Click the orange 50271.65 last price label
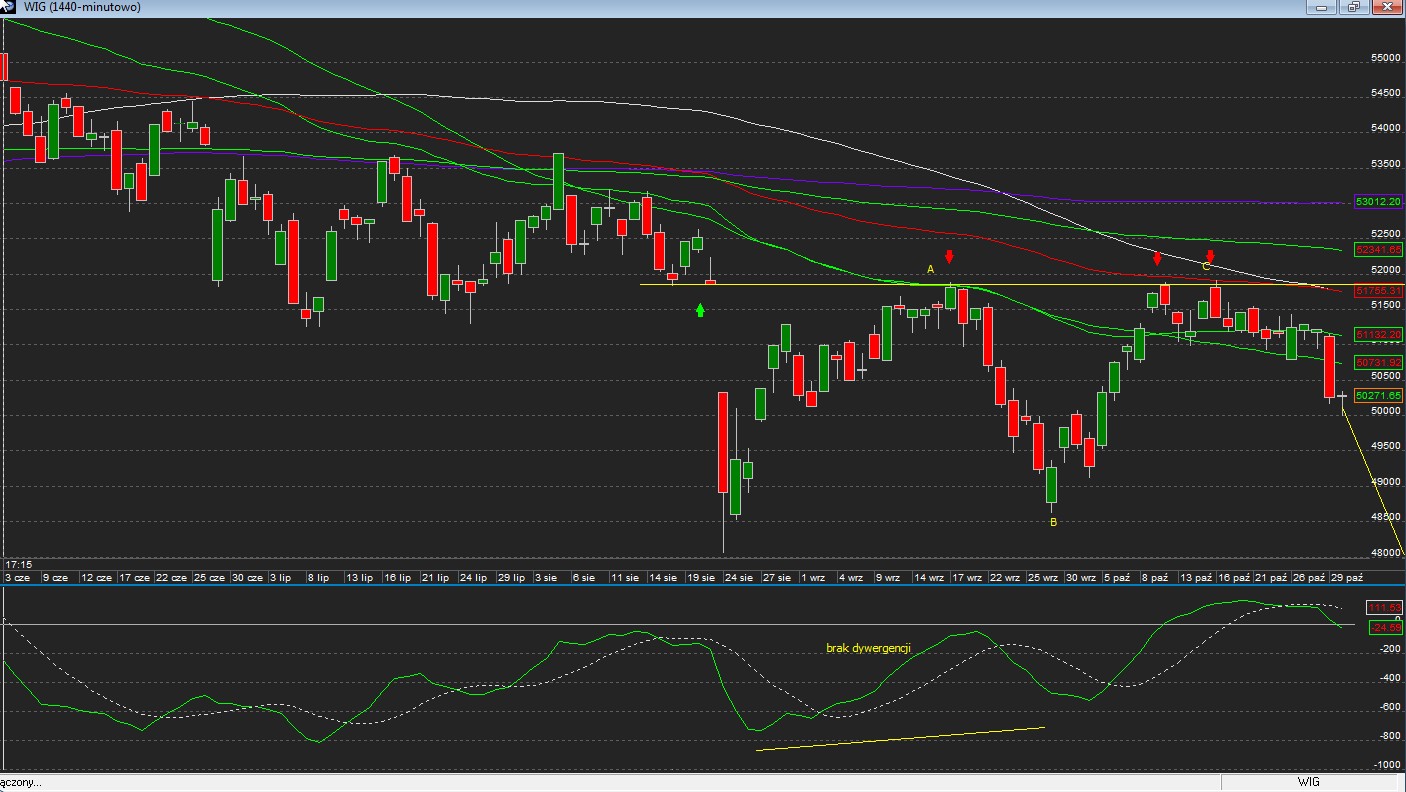Image resolution: width=1406 pixels, height=792 pixels. coord(1377,396)
